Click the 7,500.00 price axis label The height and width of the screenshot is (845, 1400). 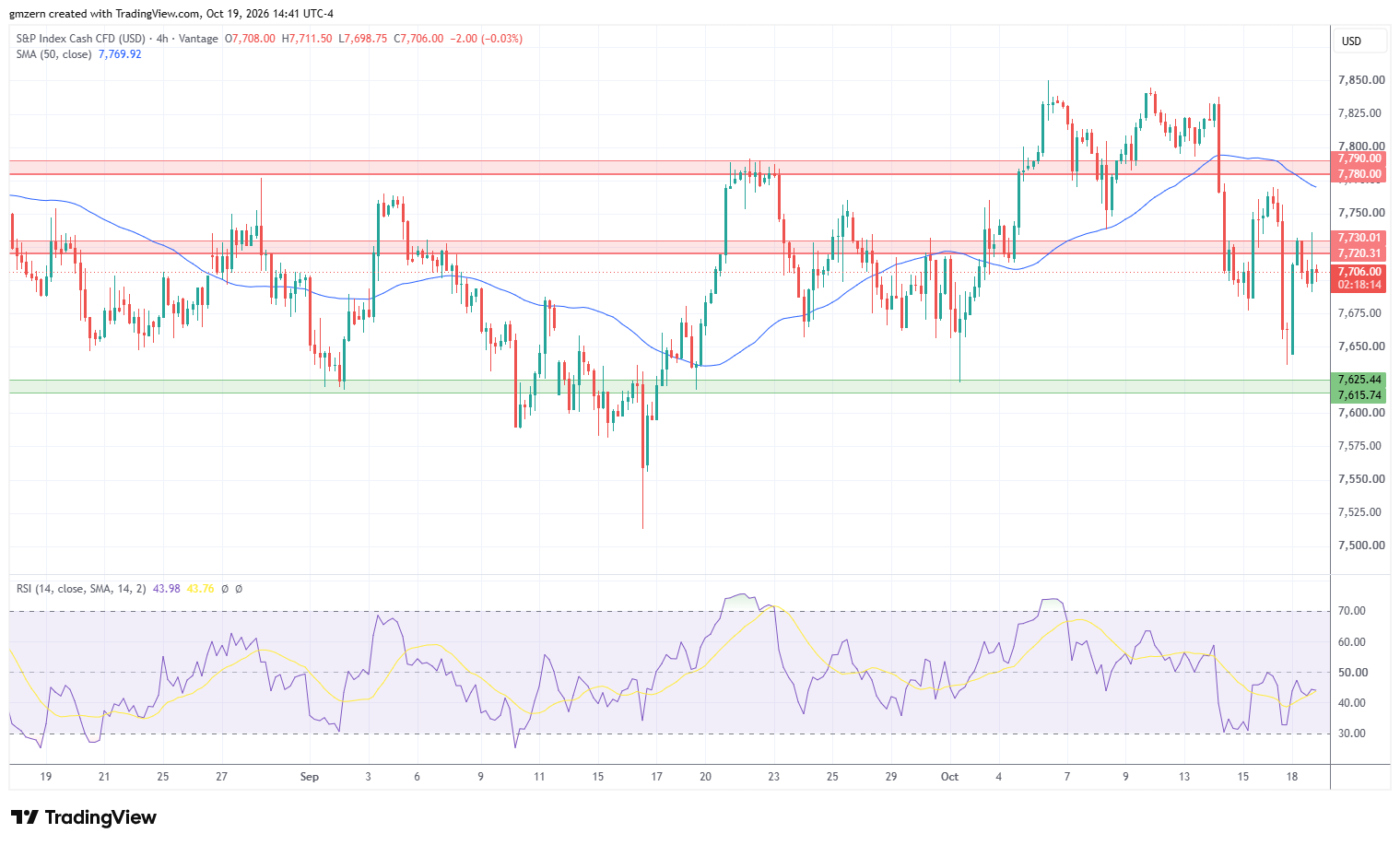click(x=1360, y=546)
